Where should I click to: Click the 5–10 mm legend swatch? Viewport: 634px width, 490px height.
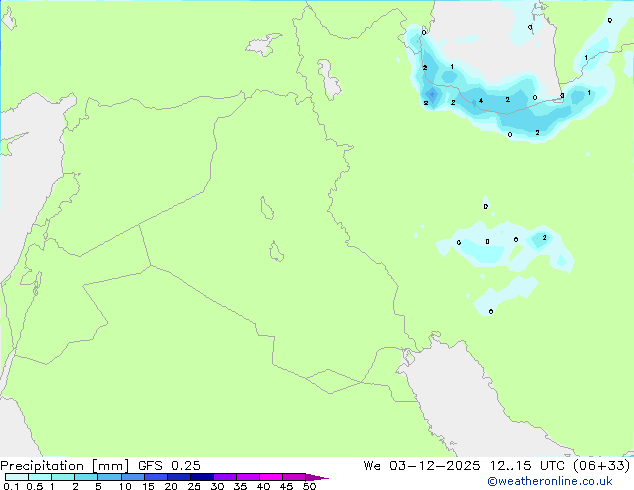click(x=109, y=477)
